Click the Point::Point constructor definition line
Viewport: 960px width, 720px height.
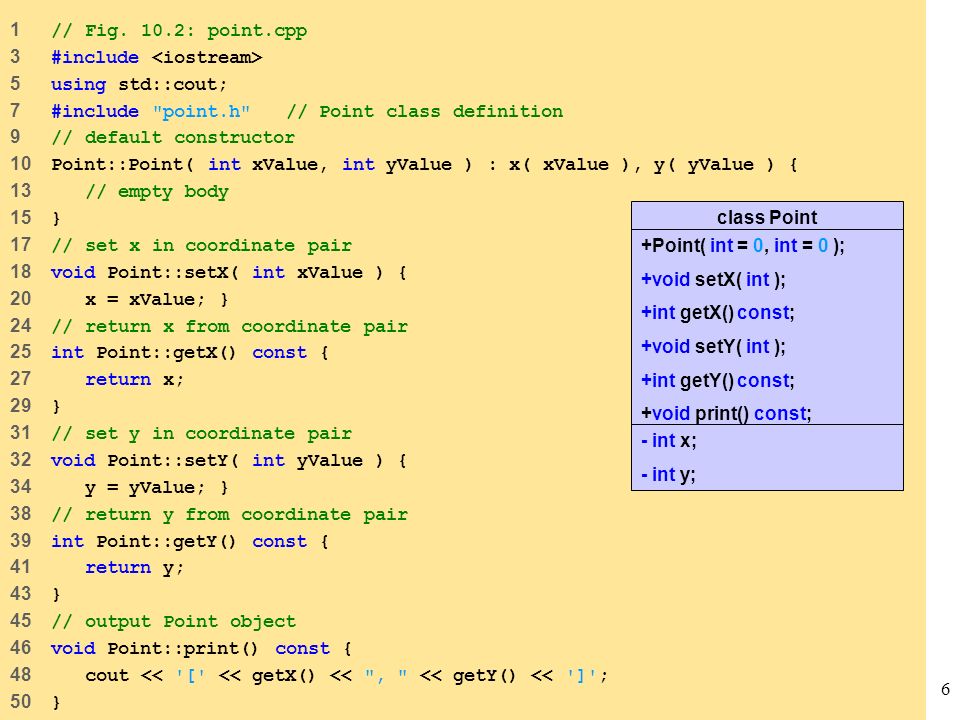coord(424,165)
